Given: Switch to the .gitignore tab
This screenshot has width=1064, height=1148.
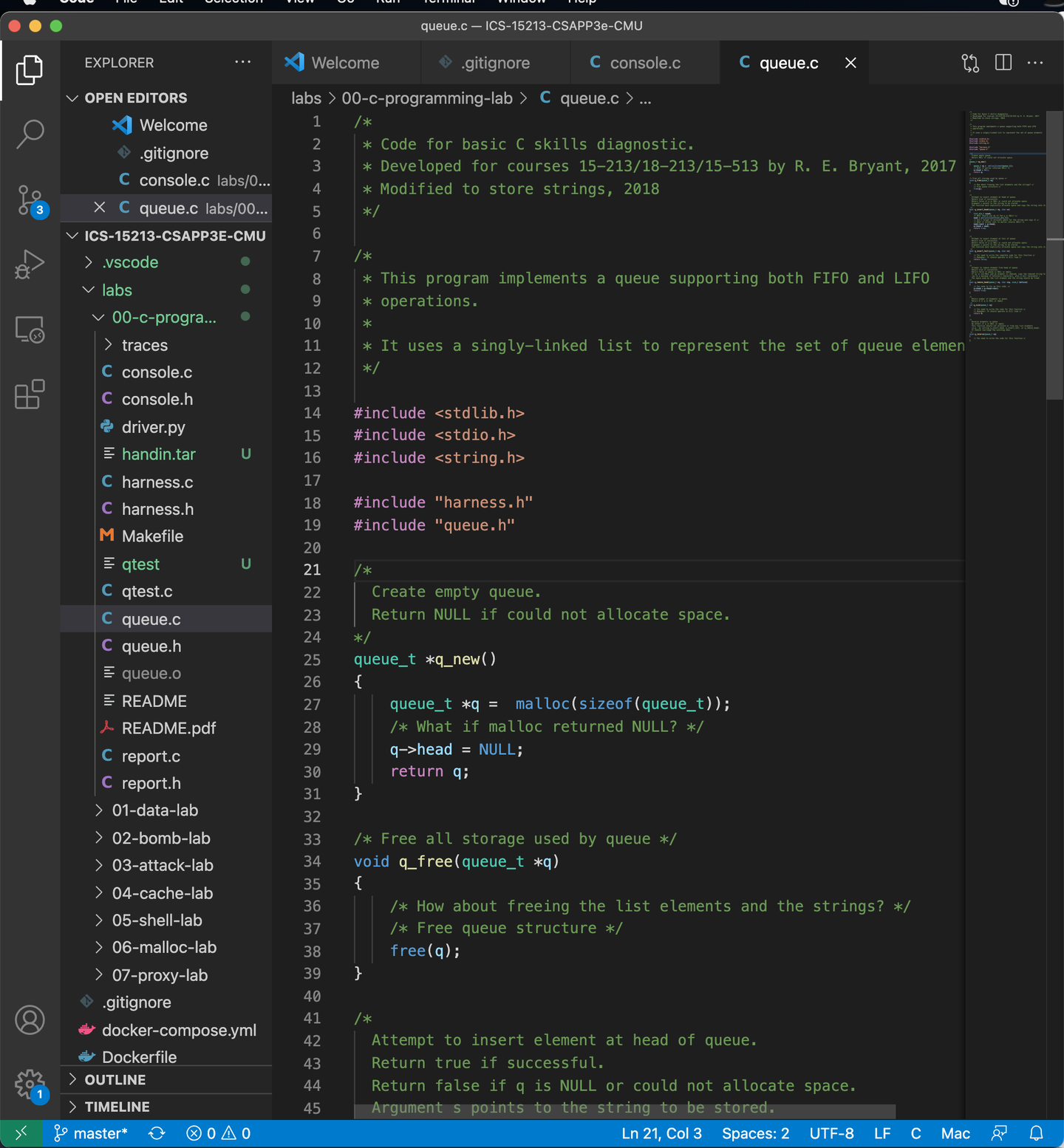Looking at the screenshot, I should [496, 63].
